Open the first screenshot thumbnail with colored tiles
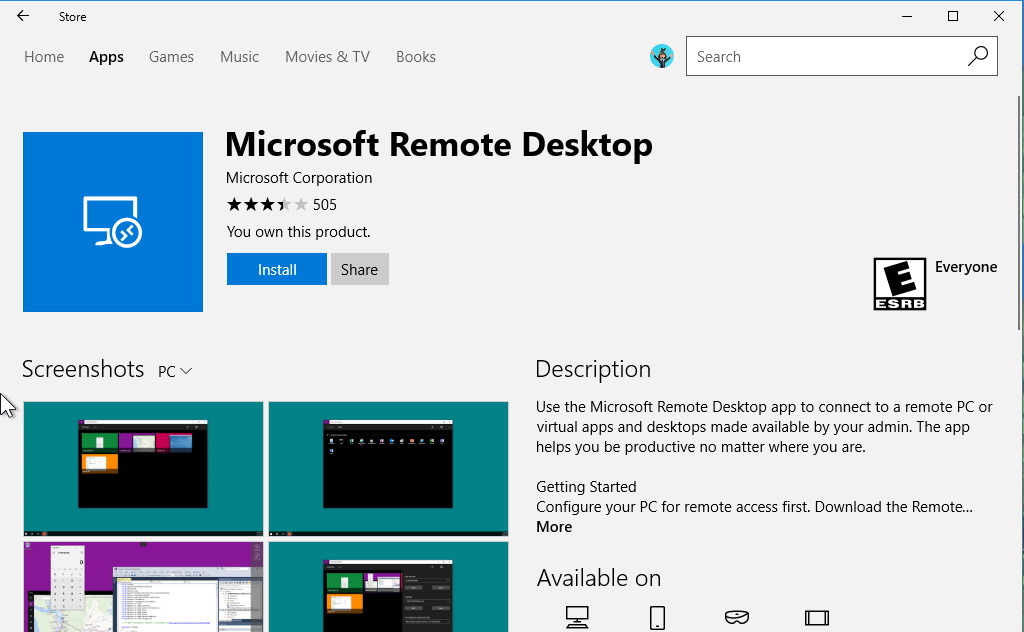Image resolution: width=1024 pixels, height=632 pixels. 143,469
